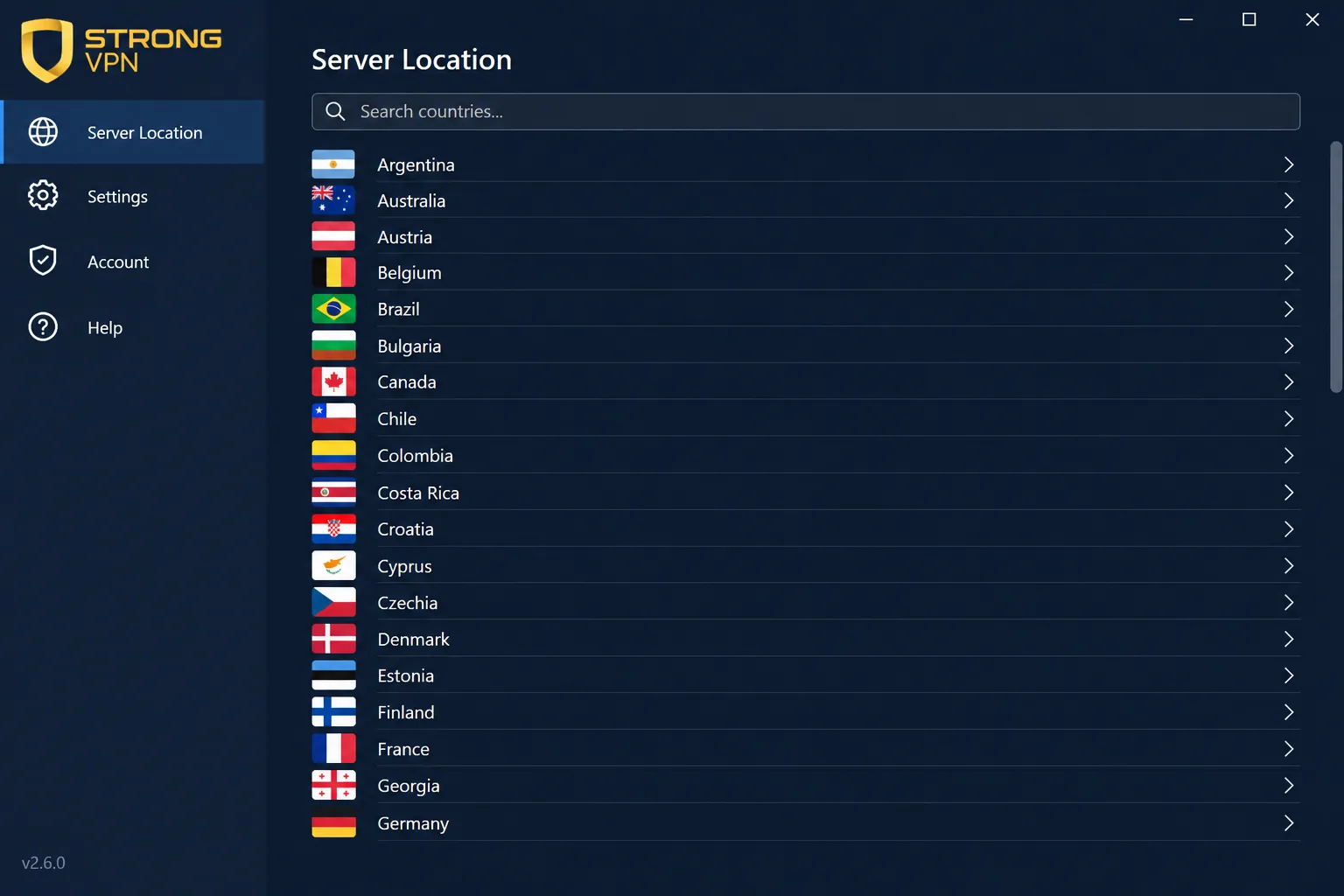Expand Austria server list chevron
Image resolution: width=1344 pixels, height=896 pixels.
pos(1288,236)
